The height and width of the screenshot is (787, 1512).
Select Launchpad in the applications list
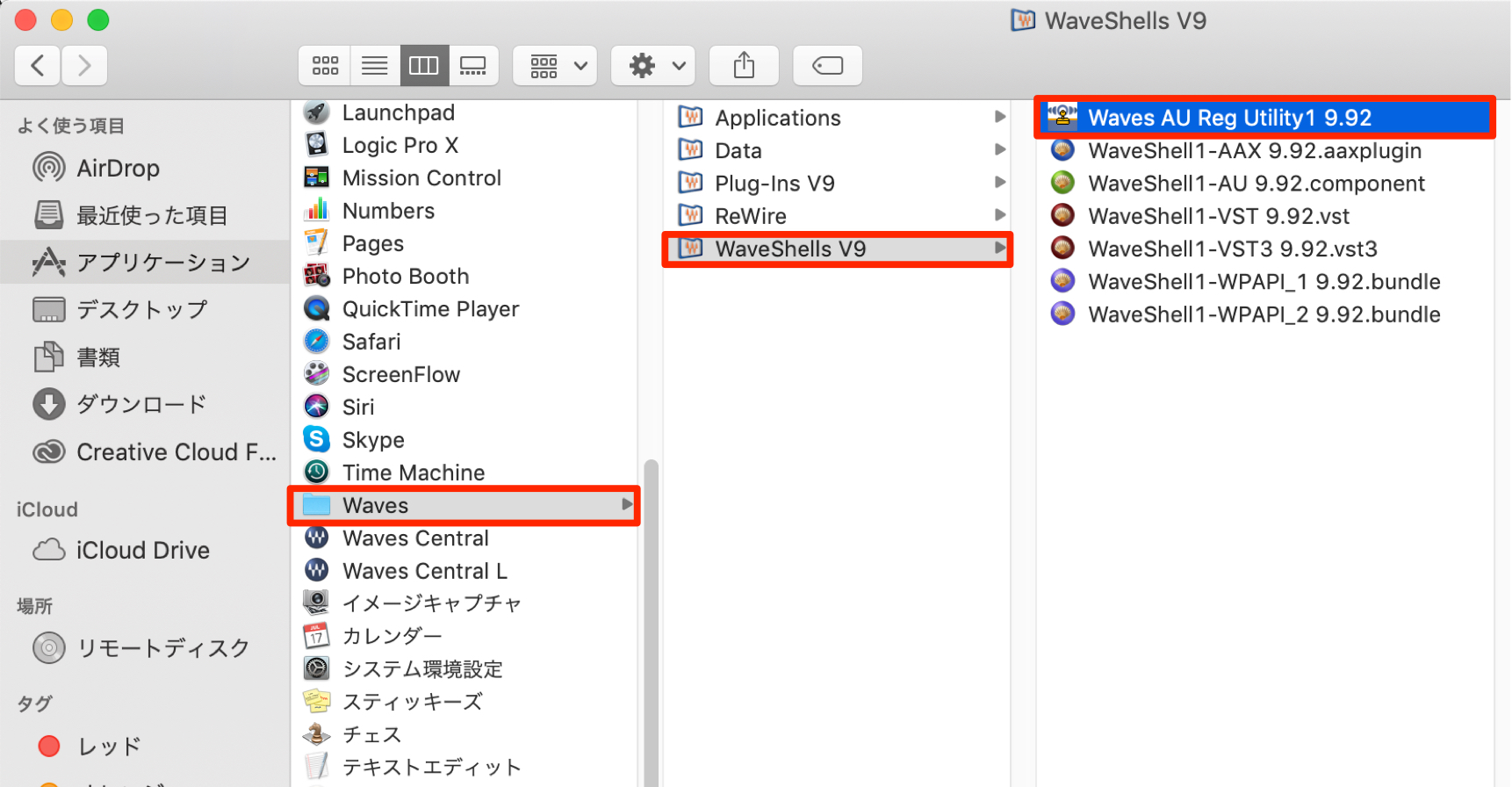pos(465,112)
